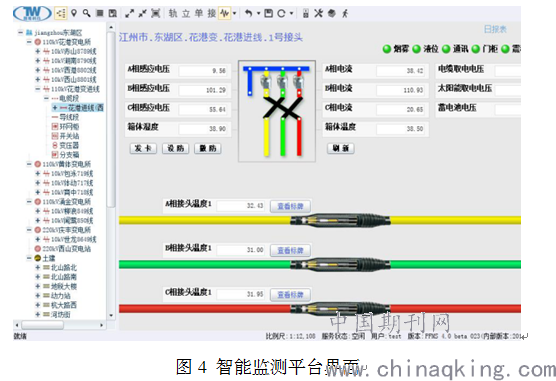Click the A相接头温度1 查看标牌 button

pos(290,206)
